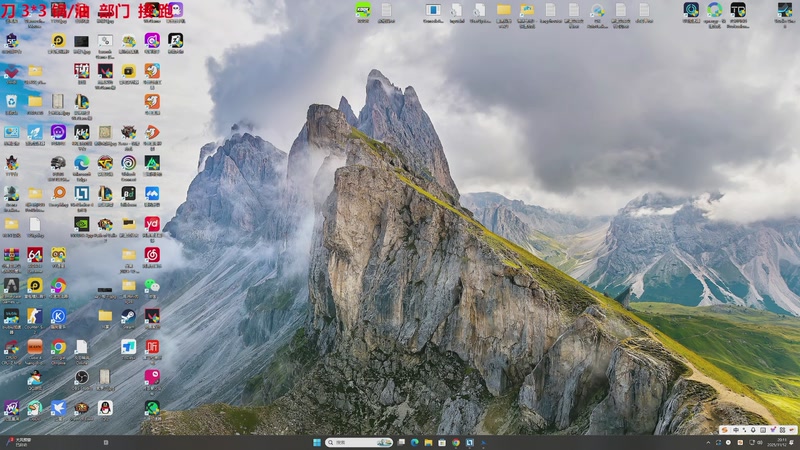
Task: Open the CPU-Z shortcut icon
Action: point(11,346)
